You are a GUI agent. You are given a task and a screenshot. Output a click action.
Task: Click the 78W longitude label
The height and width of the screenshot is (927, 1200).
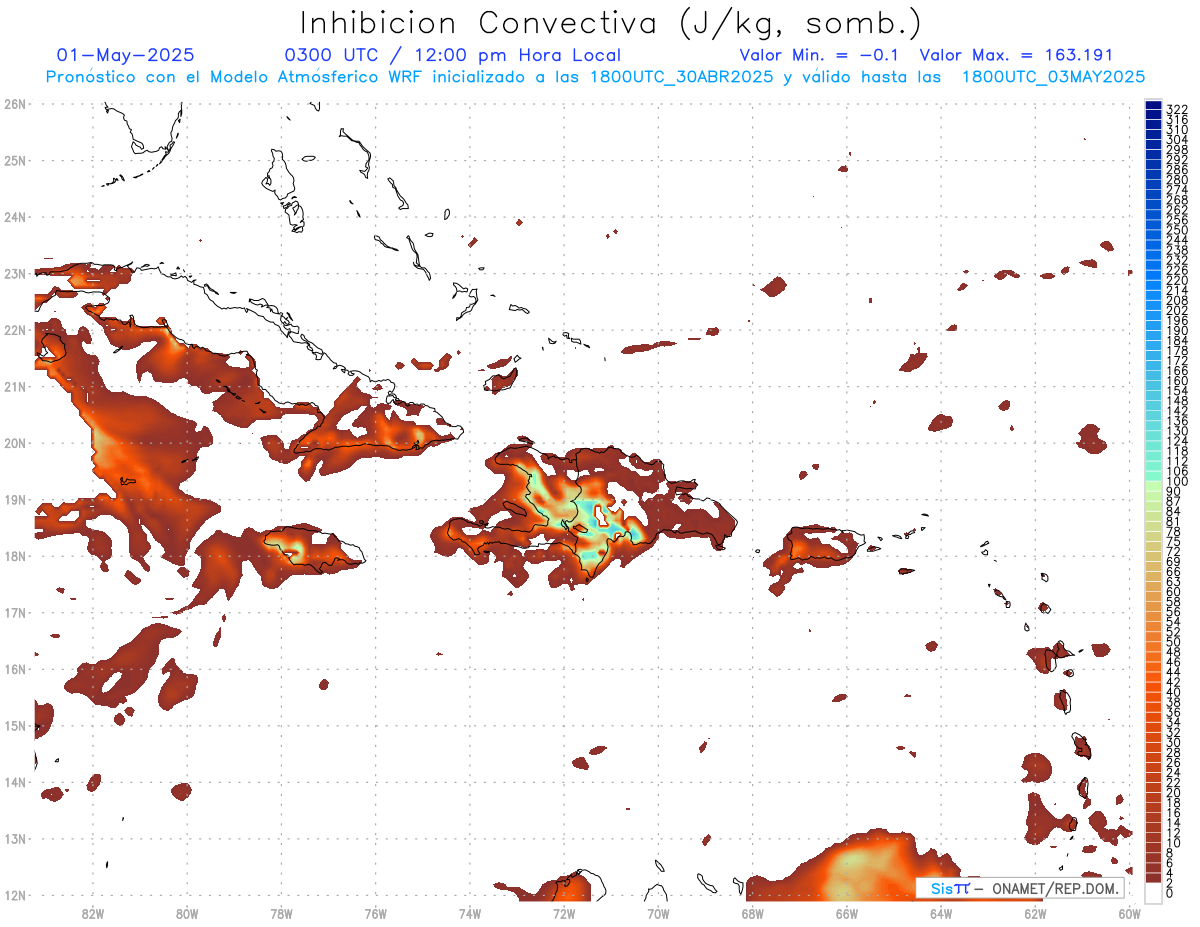pos(281,913)
